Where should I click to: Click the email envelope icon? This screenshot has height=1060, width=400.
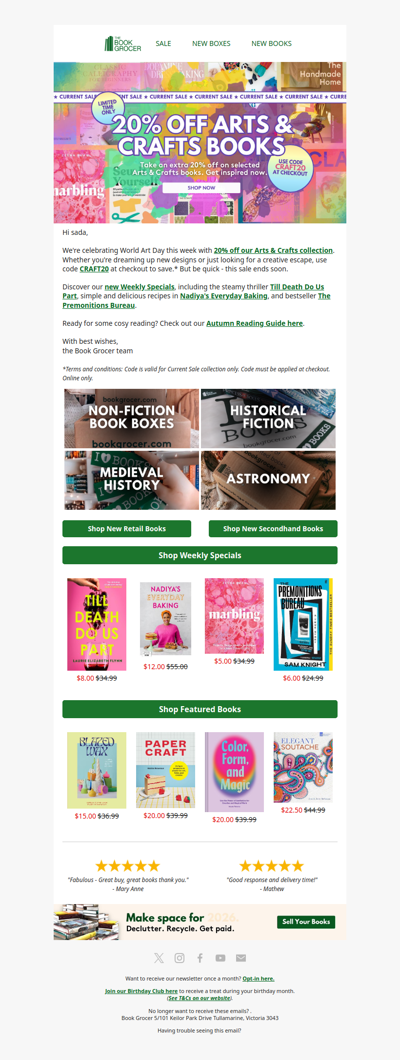[241, 958]
